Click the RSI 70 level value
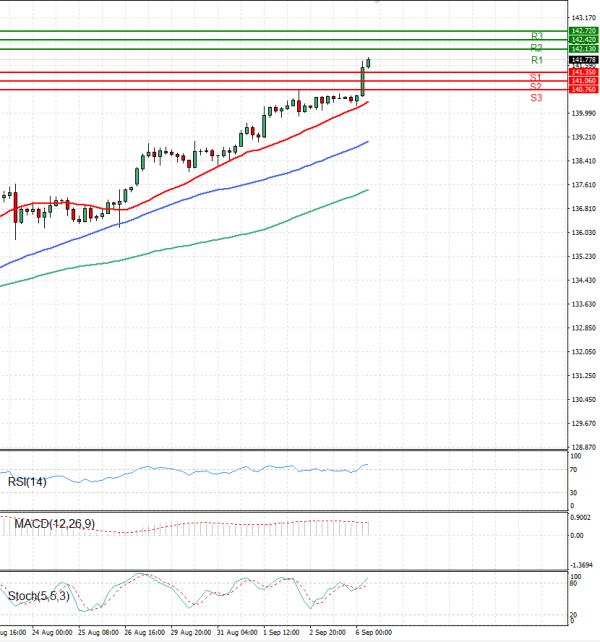The height and width of the screenshot is (642, 600). click(573, 470)
